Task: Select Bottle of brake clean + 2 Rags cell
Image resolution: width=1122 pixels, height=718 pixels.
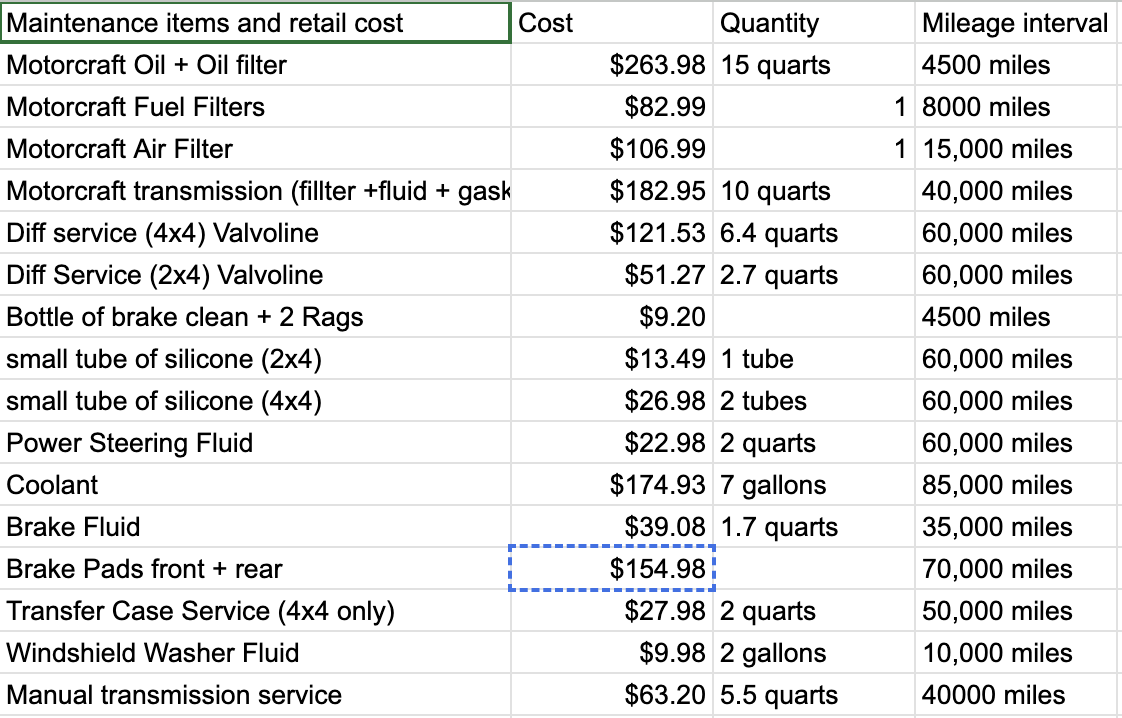Action: tap(255, 317)
